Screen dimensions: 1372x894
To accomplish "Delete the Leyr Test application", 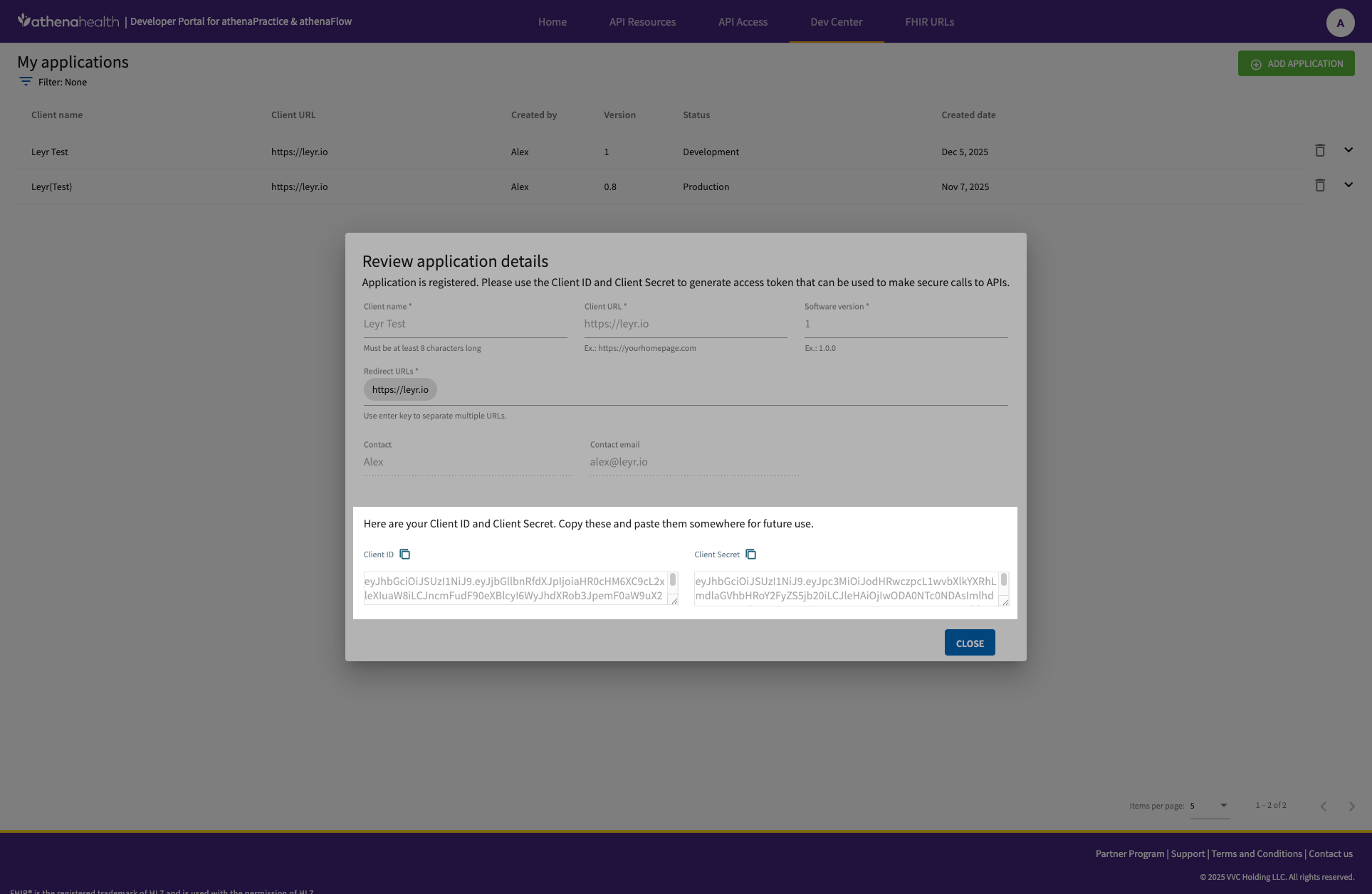I will (x=1319, y=150).
